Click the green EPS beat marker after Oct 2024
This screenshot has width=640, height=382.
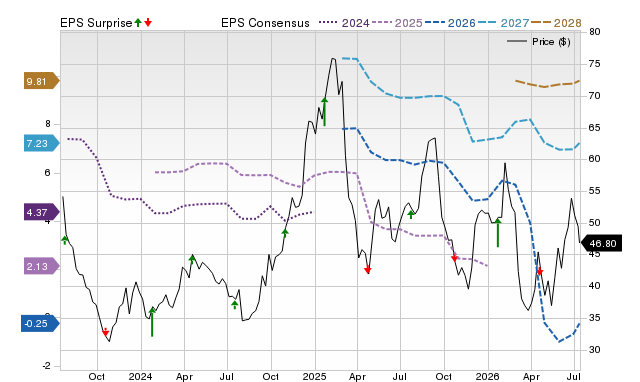click(x=285, y=233)
